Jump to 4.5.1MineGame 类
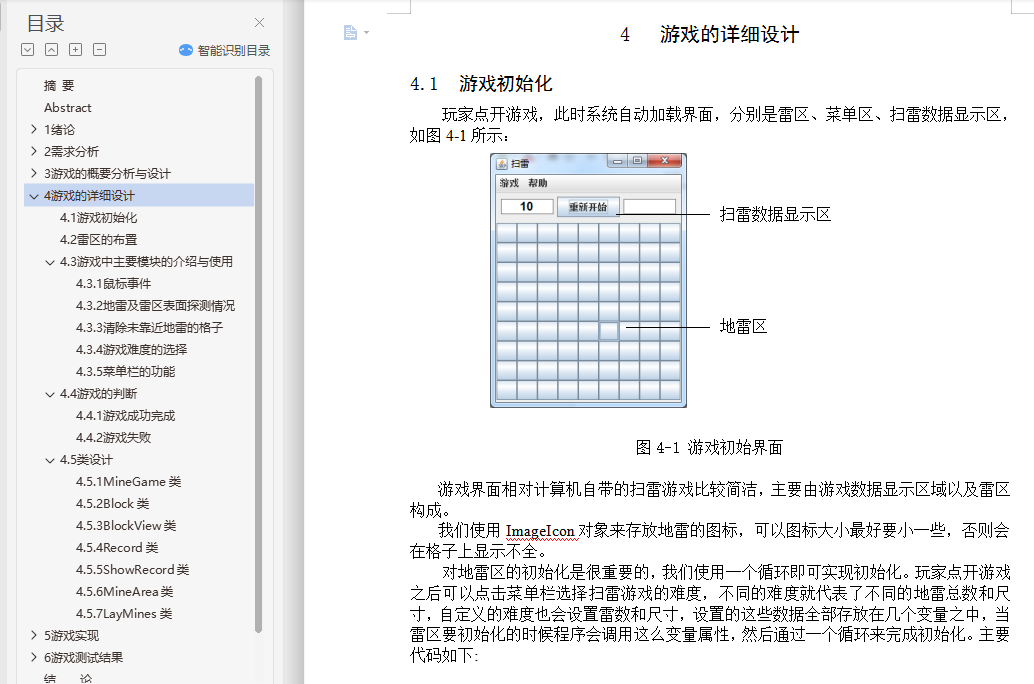Image resolution: width=1034 pixels, height=684 pixels. 128,482
